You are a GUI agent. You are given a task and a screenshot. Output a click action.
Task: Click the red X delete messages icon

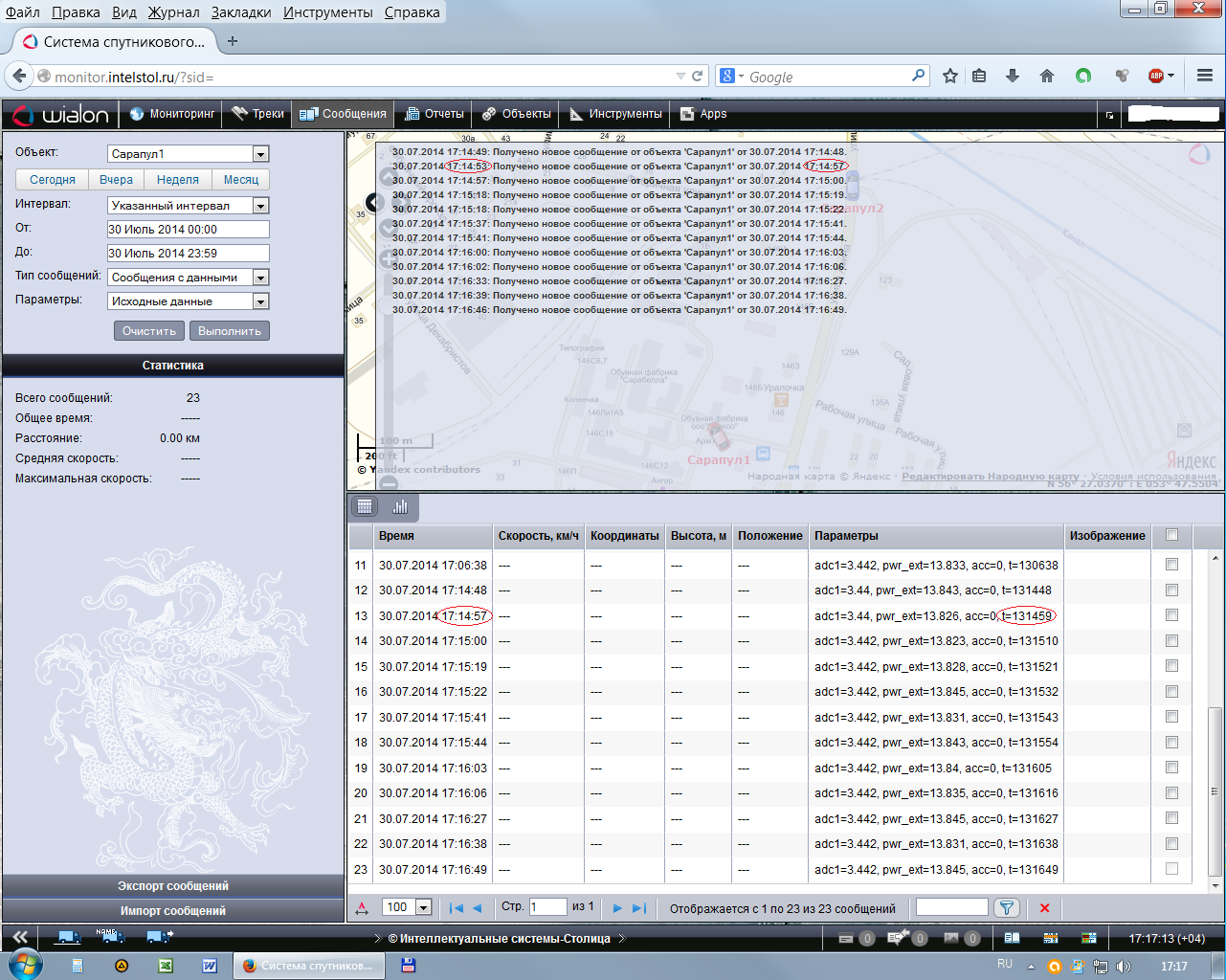(1044, 908)
